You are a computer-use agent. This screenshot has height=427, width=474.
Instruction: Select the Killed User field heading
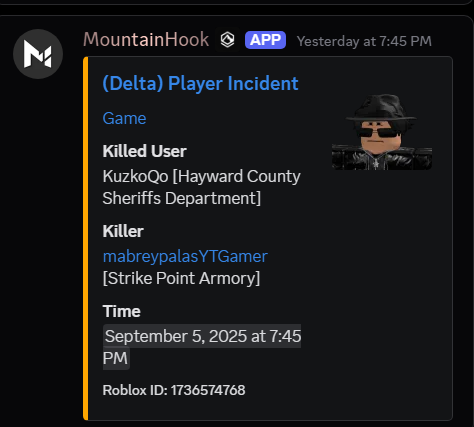click(144, 151)
